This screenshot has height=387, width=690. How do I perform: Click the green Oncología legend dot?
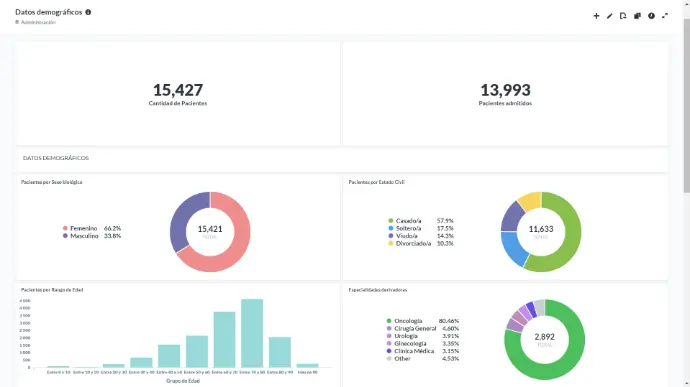tap(389, 321)
